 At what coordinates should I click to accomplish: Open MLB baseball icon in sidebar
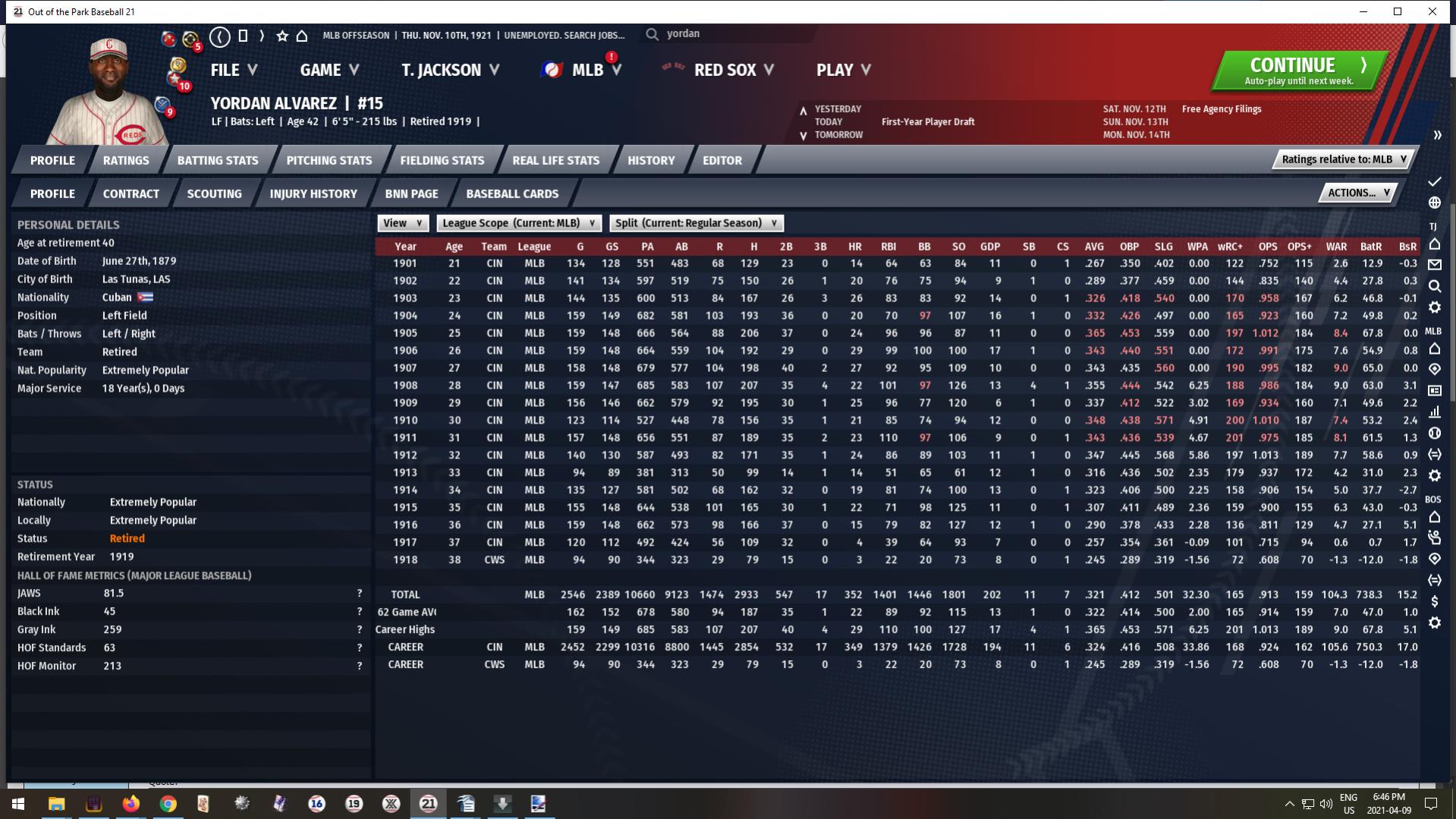pos(1434,433)
